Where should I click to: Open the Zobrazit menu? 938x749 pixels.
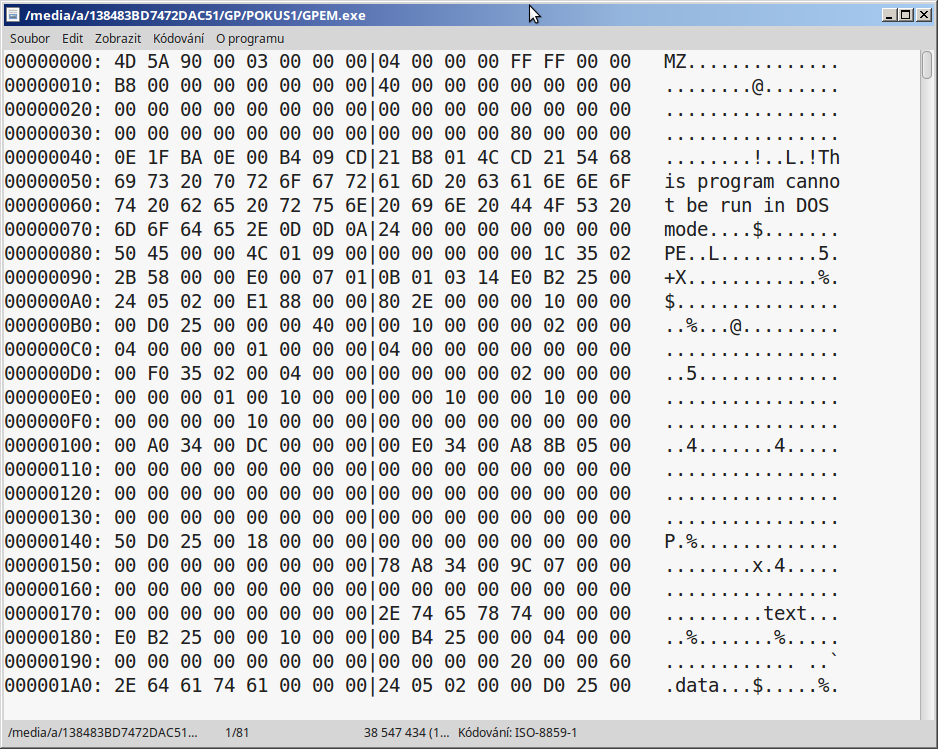[x=118, y=38]
